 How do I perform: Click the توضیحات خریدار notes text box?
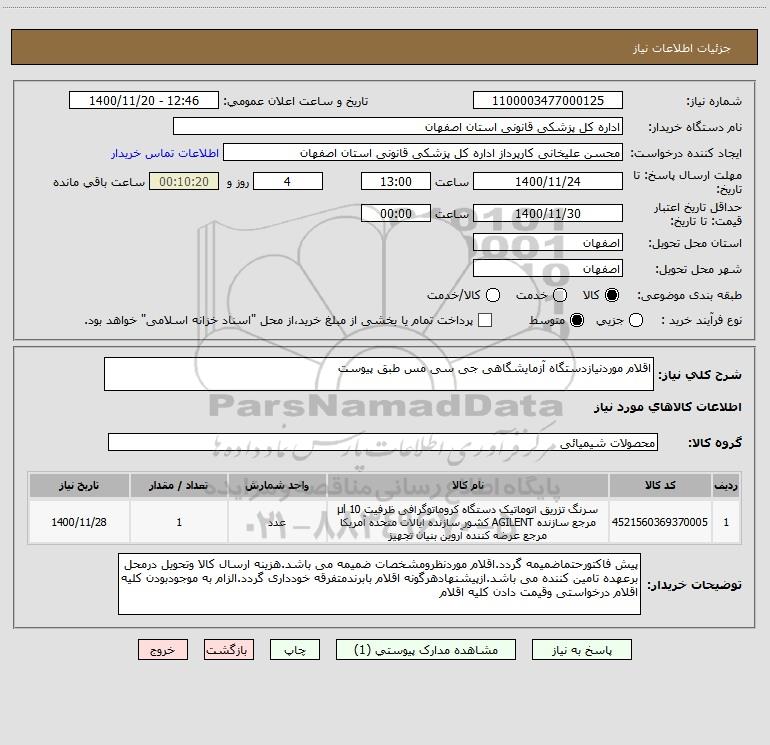coord(379,584)
